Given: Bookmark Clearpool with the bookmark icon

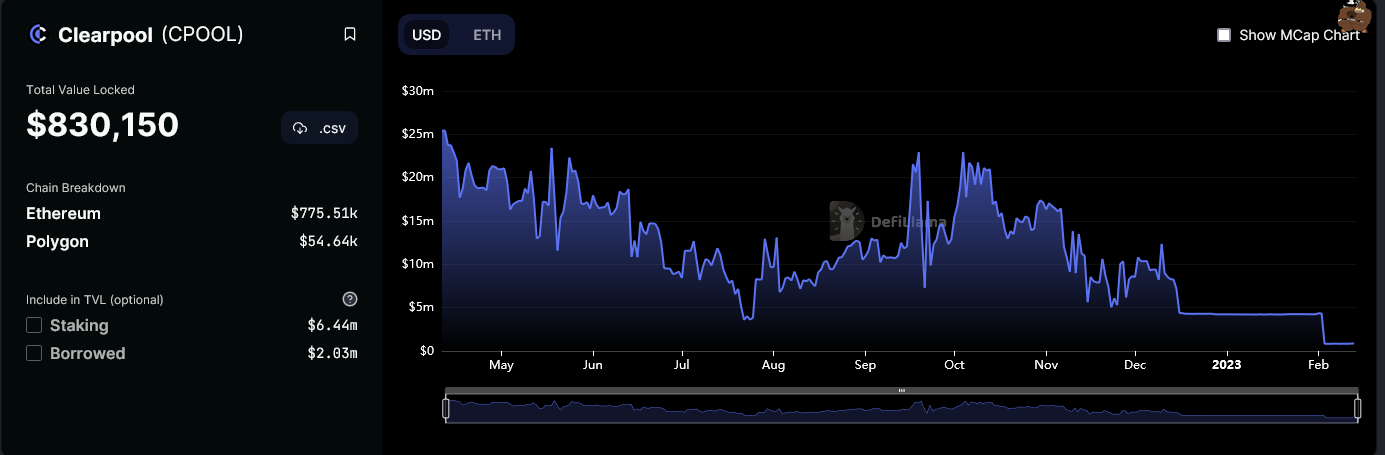Looking at the screenshot, I should click(350, 35).
